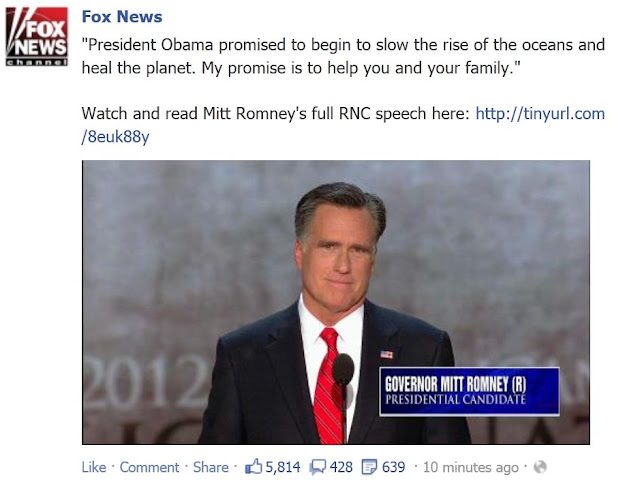Like the Fox News post

pyautogui.click(x=93, y=467)
